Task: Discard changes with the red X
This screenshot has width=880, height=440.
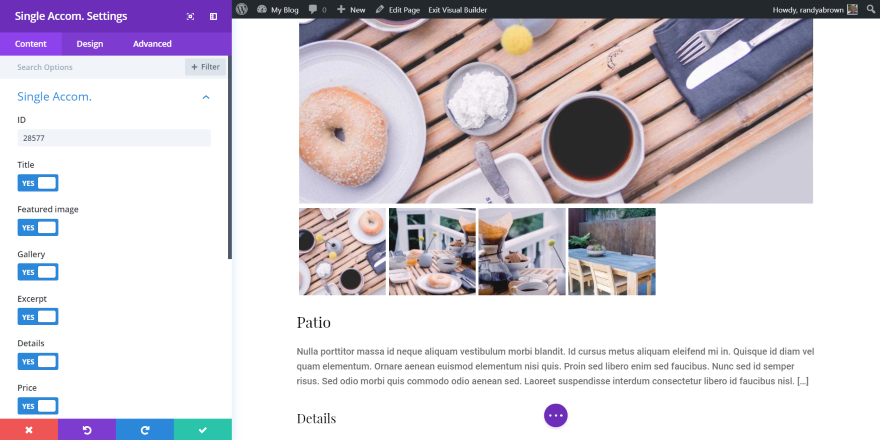Action: click(x=29, y=430)
